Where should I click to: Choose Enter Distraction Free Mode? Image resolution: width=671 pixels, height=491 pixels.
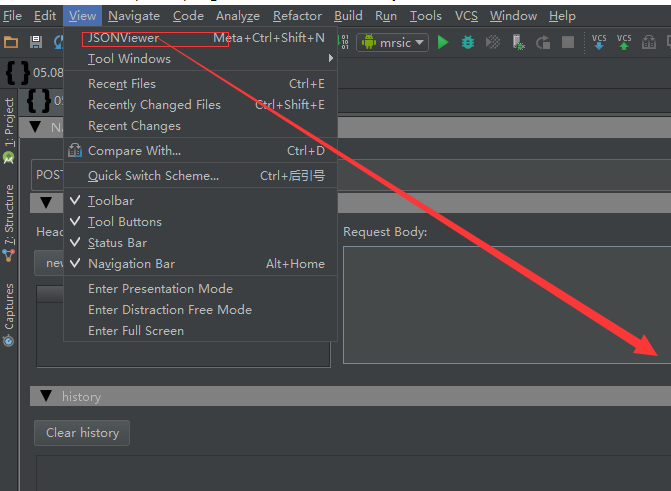click(200, 309)
